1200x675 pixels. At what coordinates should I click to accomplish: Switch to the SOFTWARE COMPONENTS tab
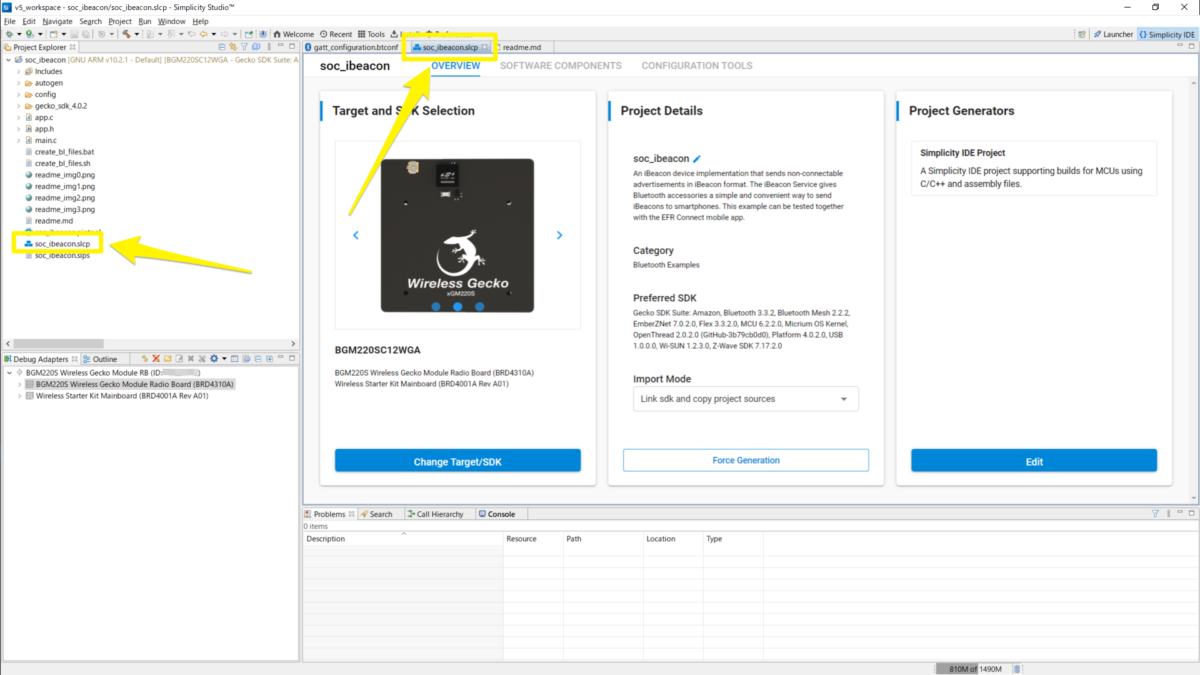tap(560, 66)
